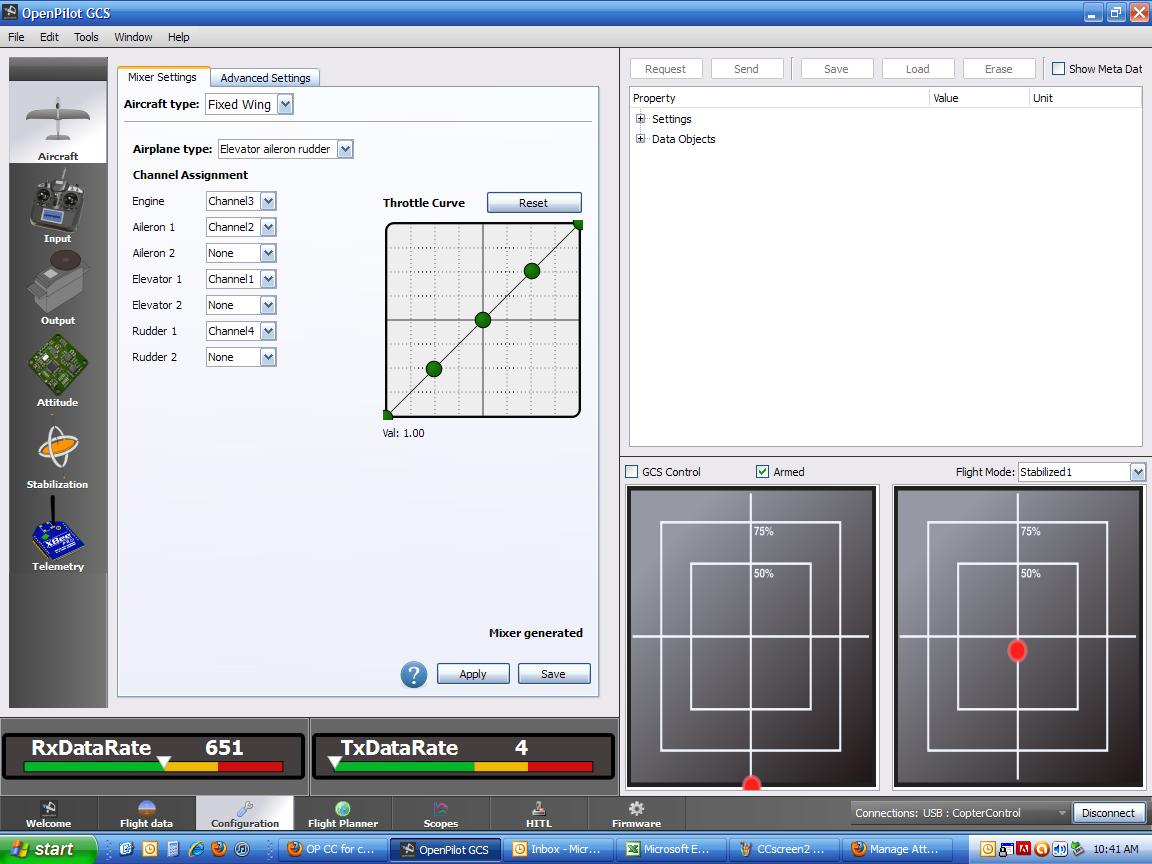Open the Tools menu
Screen dimensions: 1152x864
point(86,37)
